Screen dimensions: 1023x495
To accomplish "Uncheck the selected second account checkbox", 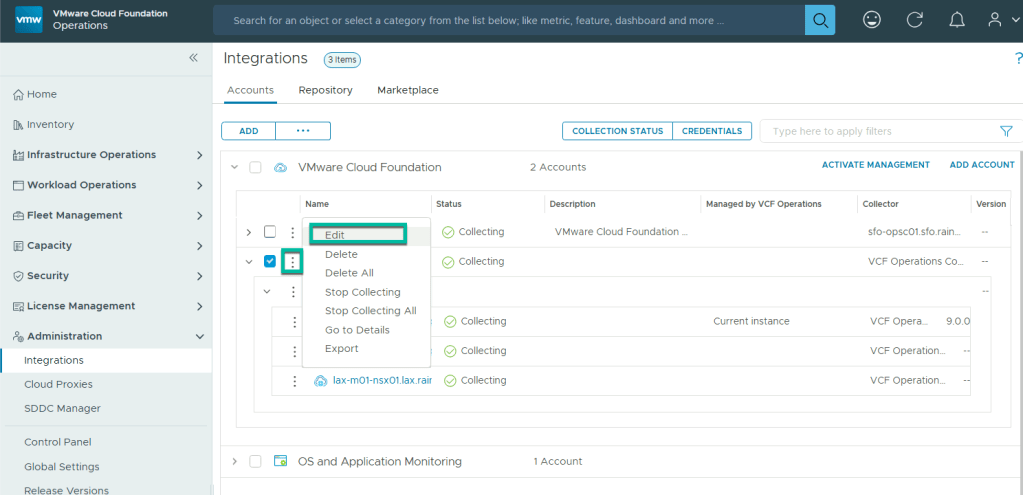I will pyautogui.click(x=270, y=262).
